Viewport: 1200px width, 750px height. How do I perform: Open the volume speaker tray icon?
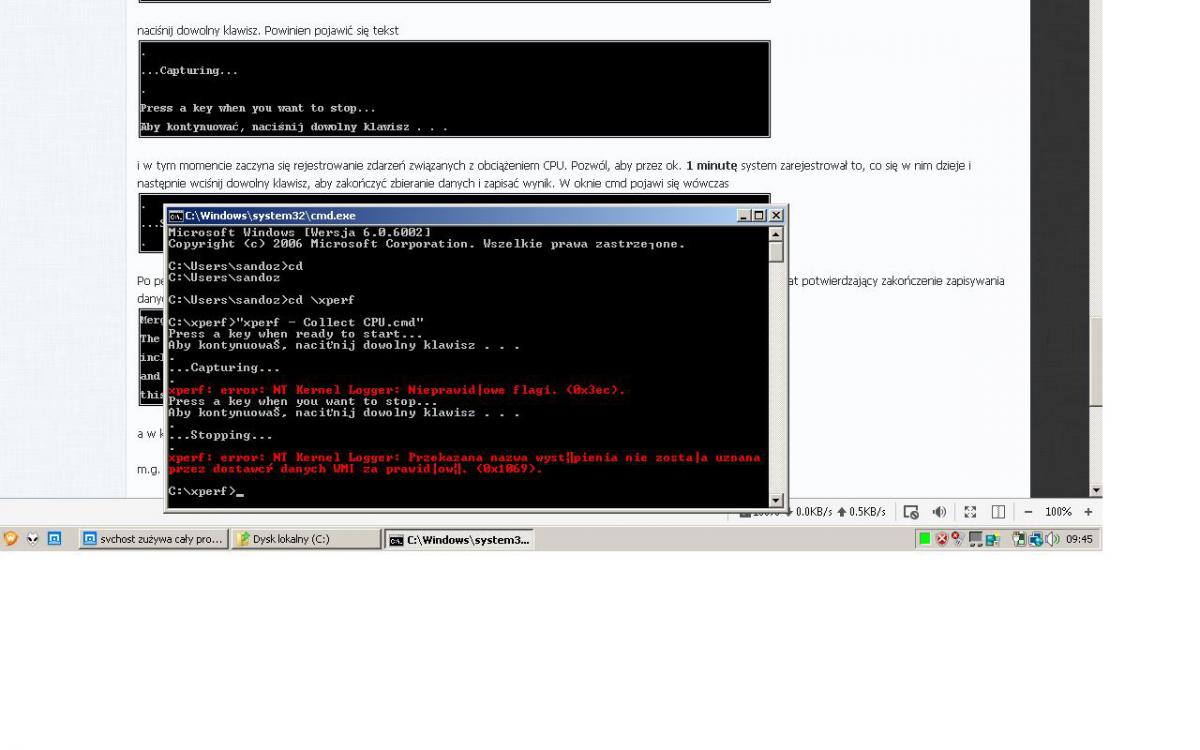coord(1053,539)
